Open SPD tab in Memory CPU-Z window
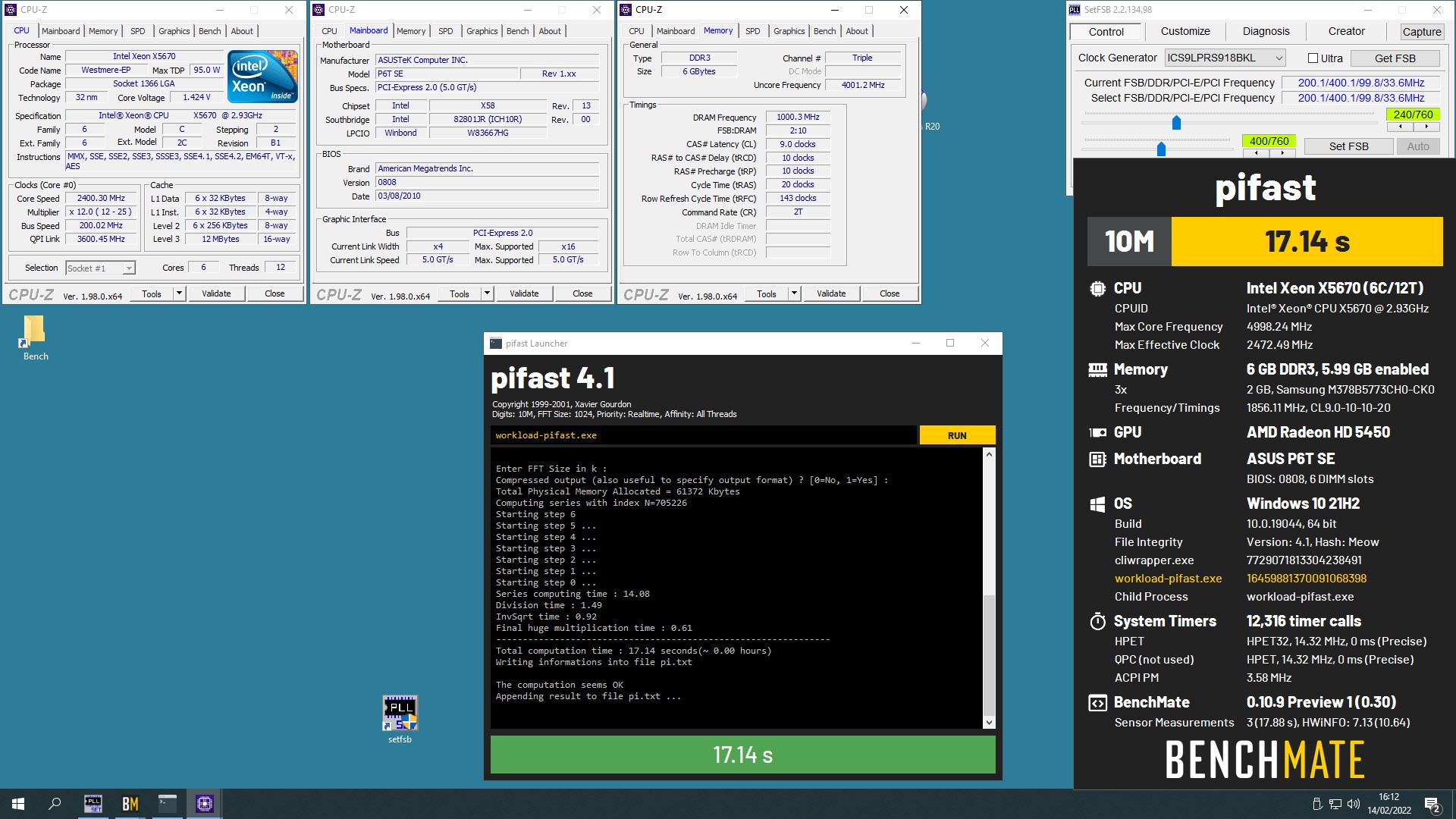Image resolution: width=1456 pixels, height=819 pixels. tap(752, 31)
